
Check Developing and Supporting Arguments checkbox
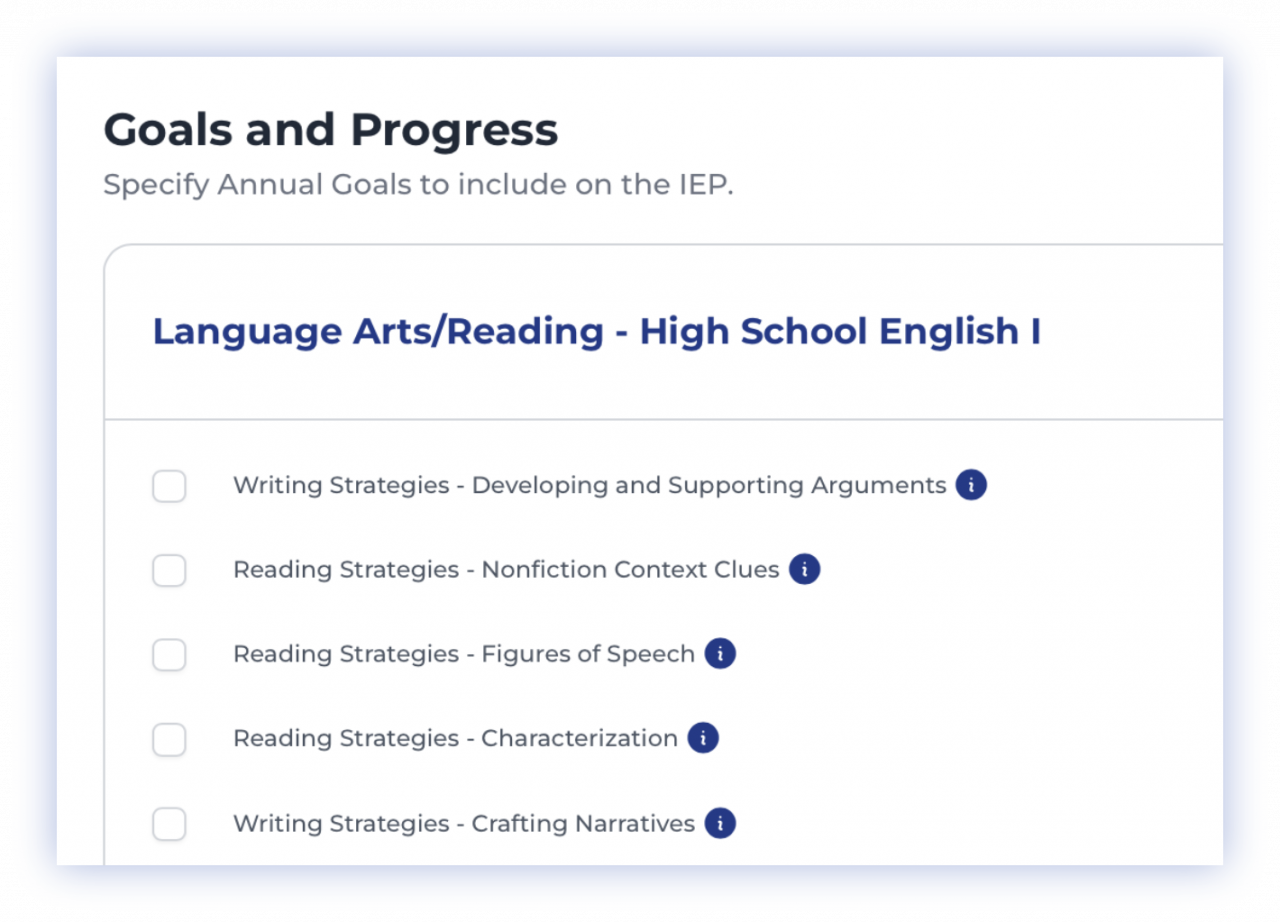click(169, 487)
